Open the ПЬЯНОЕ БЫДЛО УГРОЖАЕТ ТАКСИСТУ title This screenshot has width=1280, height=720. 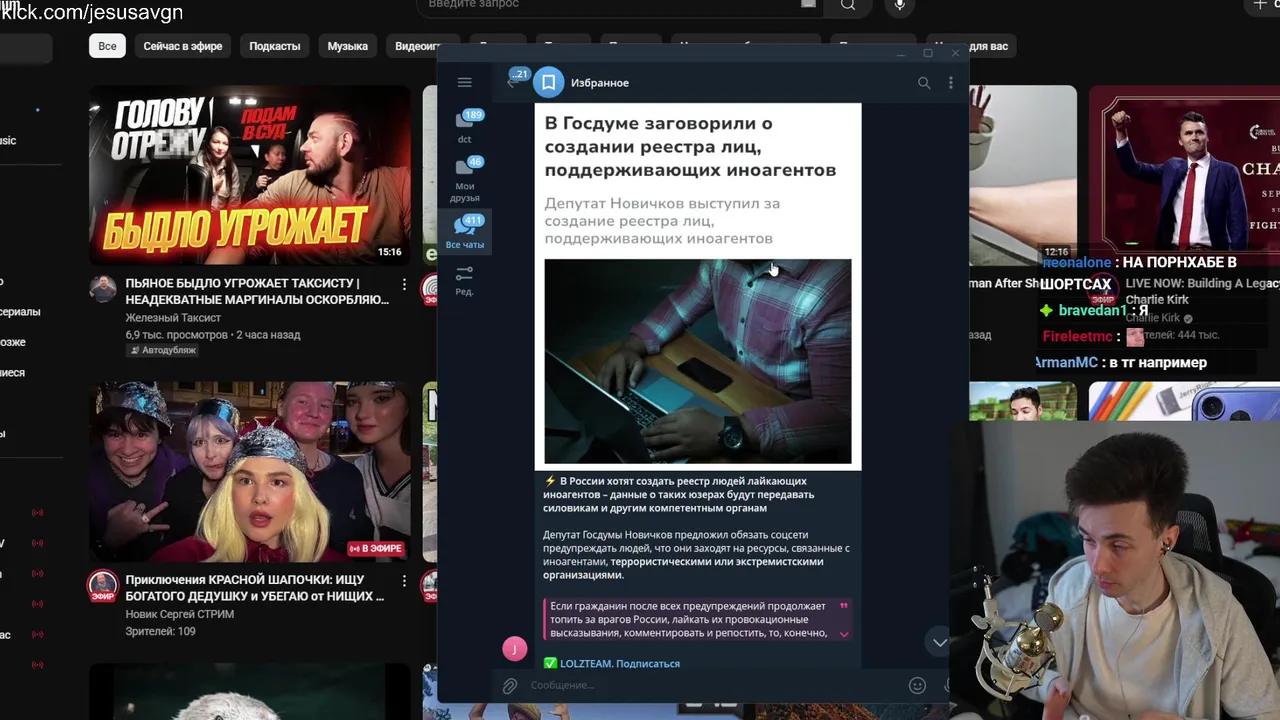tap(257, 291)
